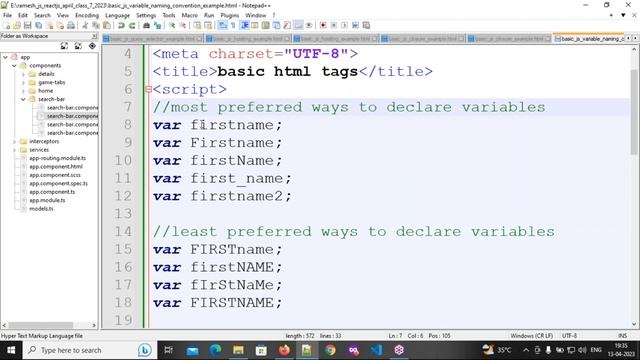This screenshot has width=640, height=360.
Task: Click Save Recorded Macro icon
Action: tap(366, 25)
